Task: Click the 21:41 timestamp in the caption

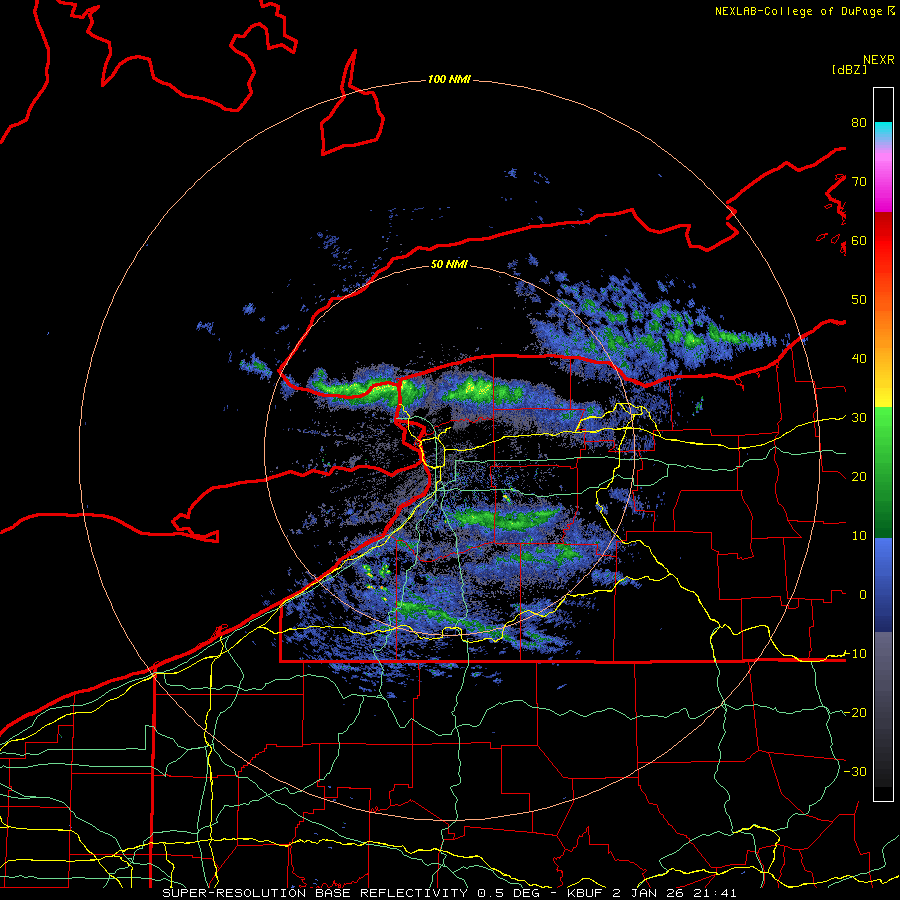Action: pyautogui.click(x=717, y=893)
